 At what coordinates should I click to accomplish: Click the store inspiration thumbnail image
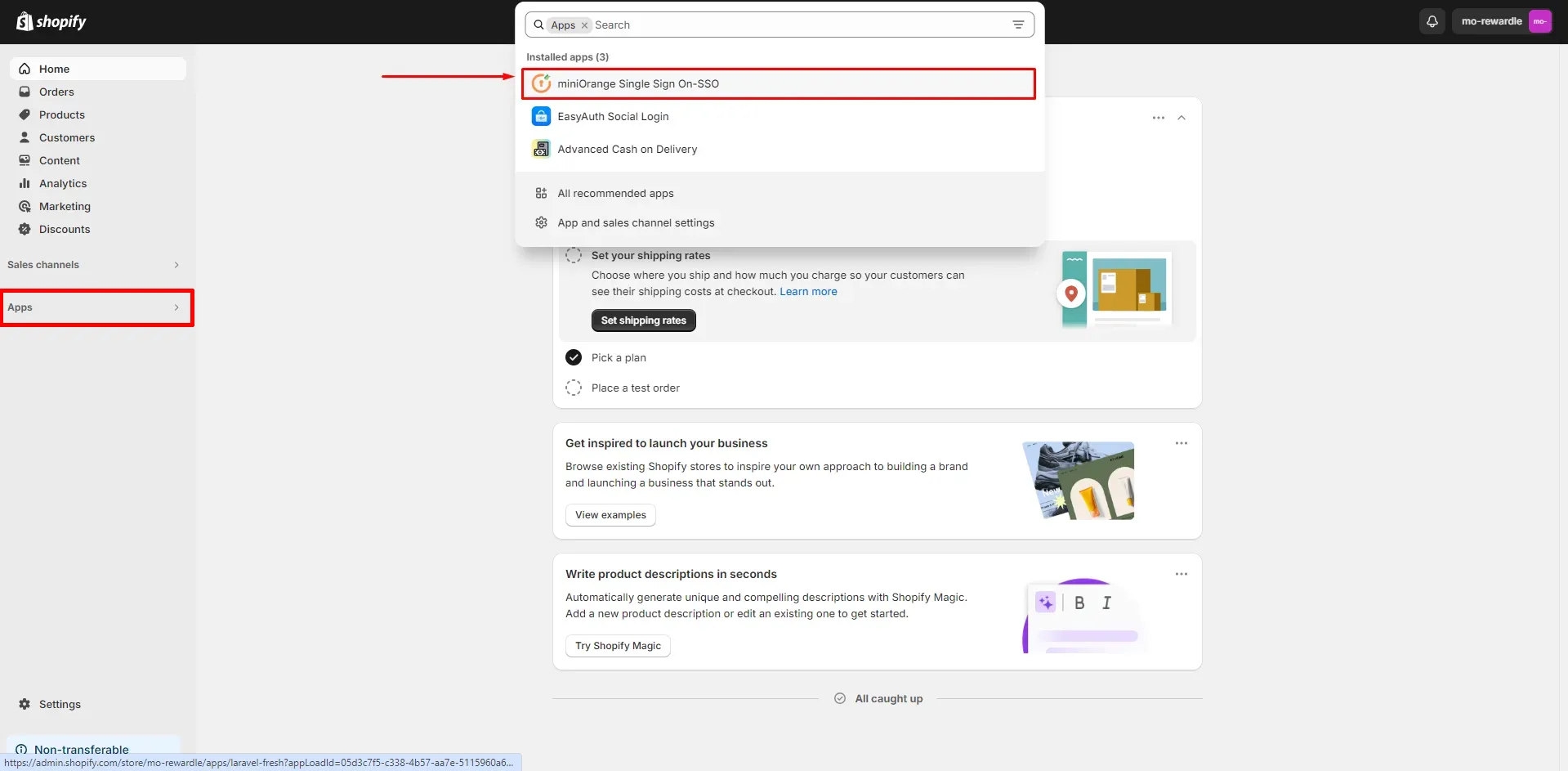[1080, 481]
